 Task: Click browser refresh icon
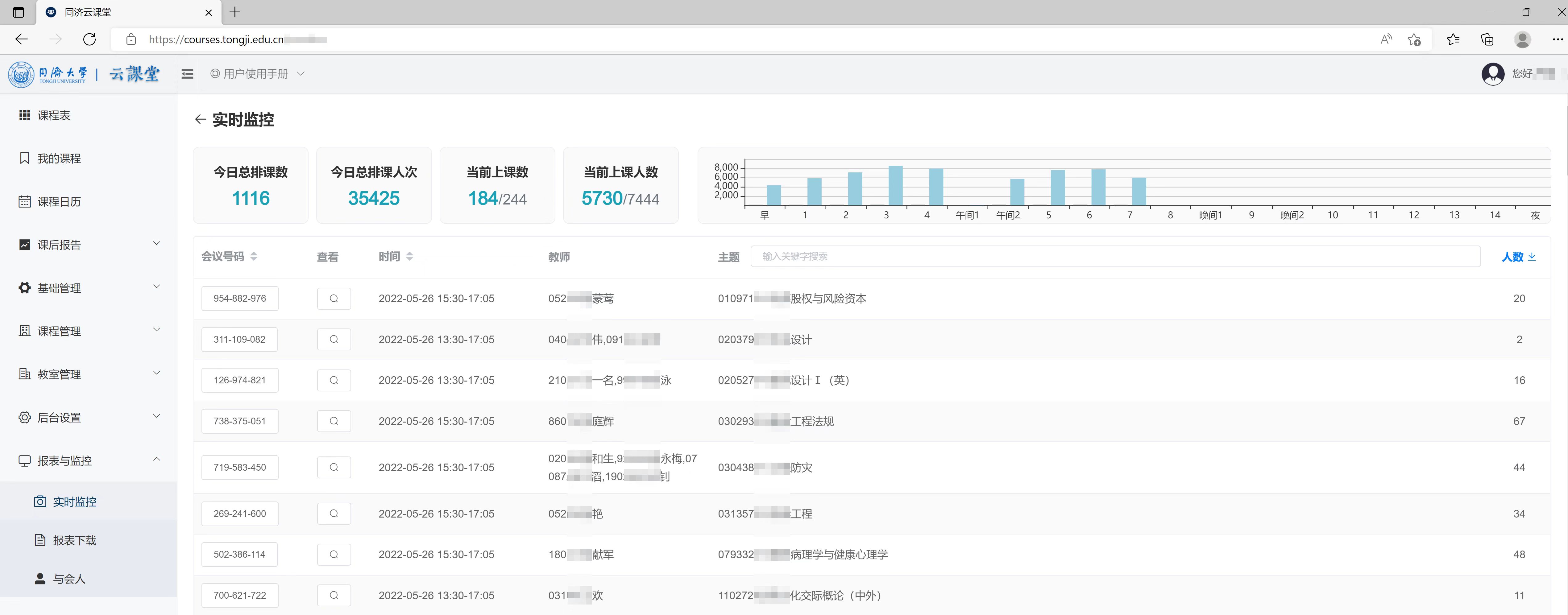[x=89, y=39]
